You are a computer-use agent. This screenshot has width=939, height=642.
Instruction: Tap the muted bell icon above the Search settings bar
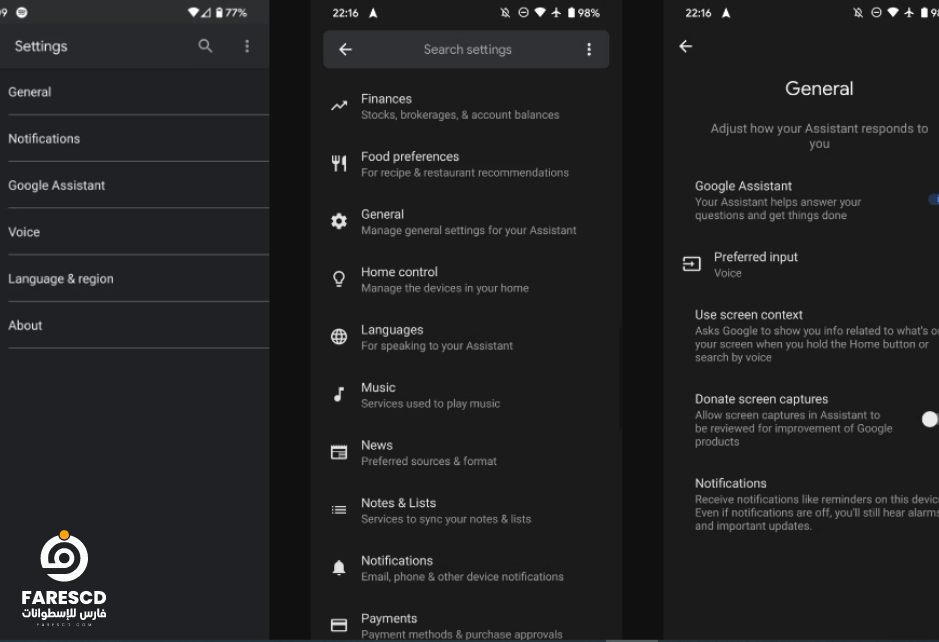click(x=505, y=12)
